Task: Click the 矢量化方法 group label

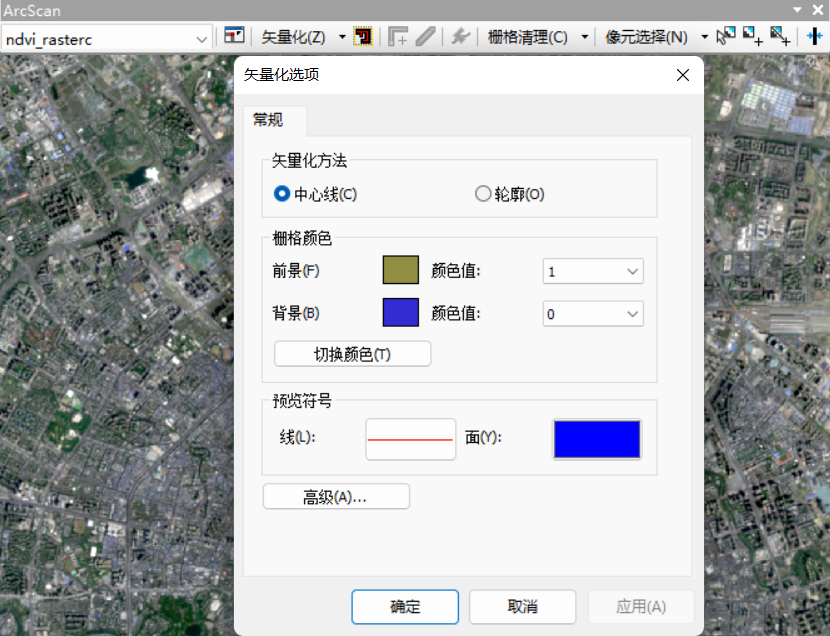Action: coord(309,161)
